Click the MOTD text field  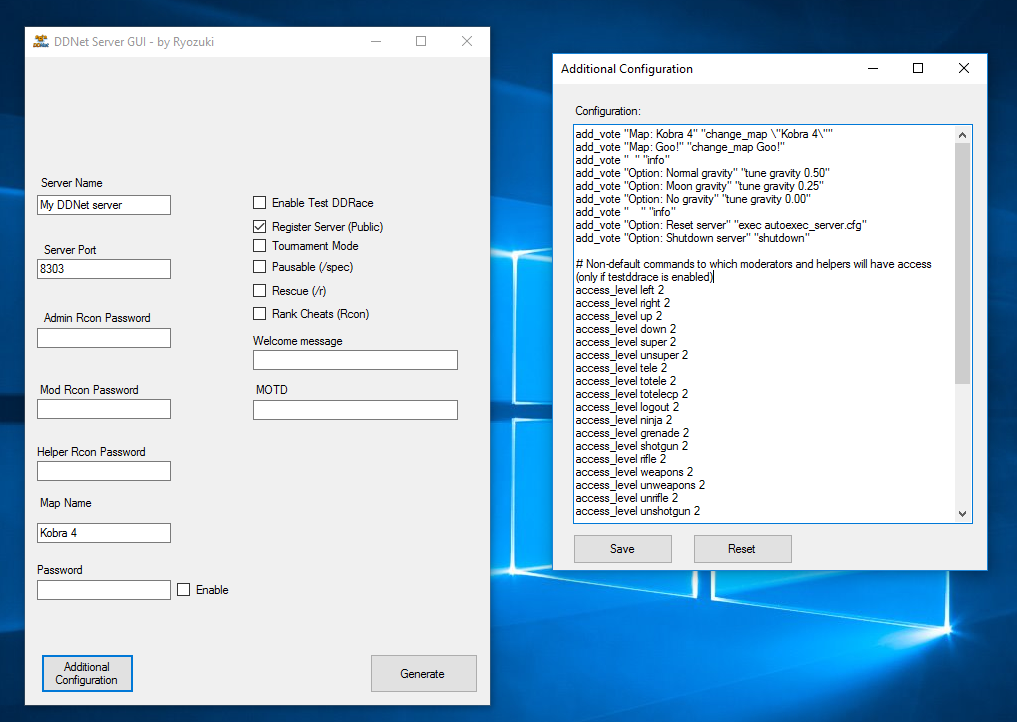[355, 410]
